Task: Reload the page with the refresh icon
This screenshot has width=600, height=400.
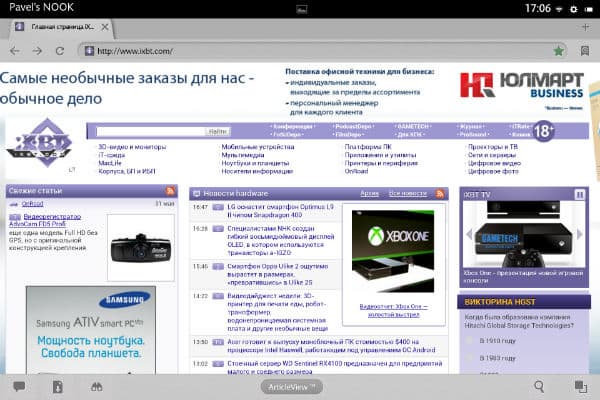Action: coord(60,51)
